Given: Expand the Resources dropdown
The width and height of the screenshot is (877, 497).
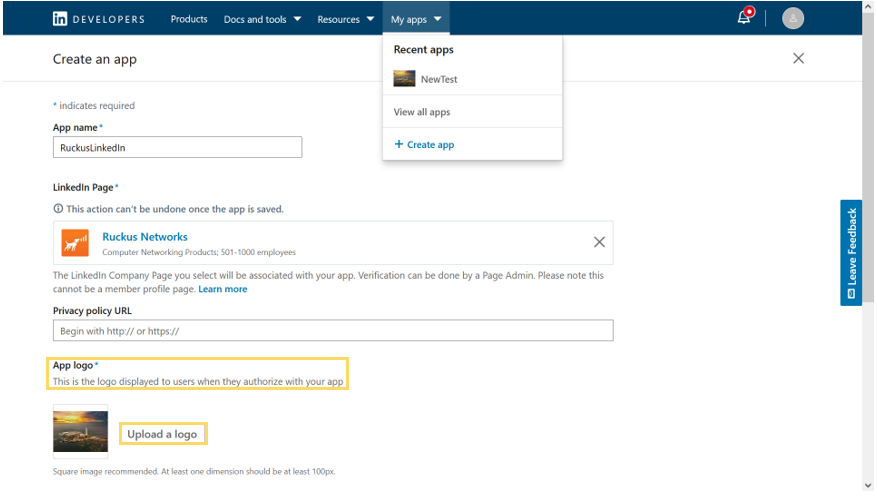Looking at the screenshot, I should [346, 19].
